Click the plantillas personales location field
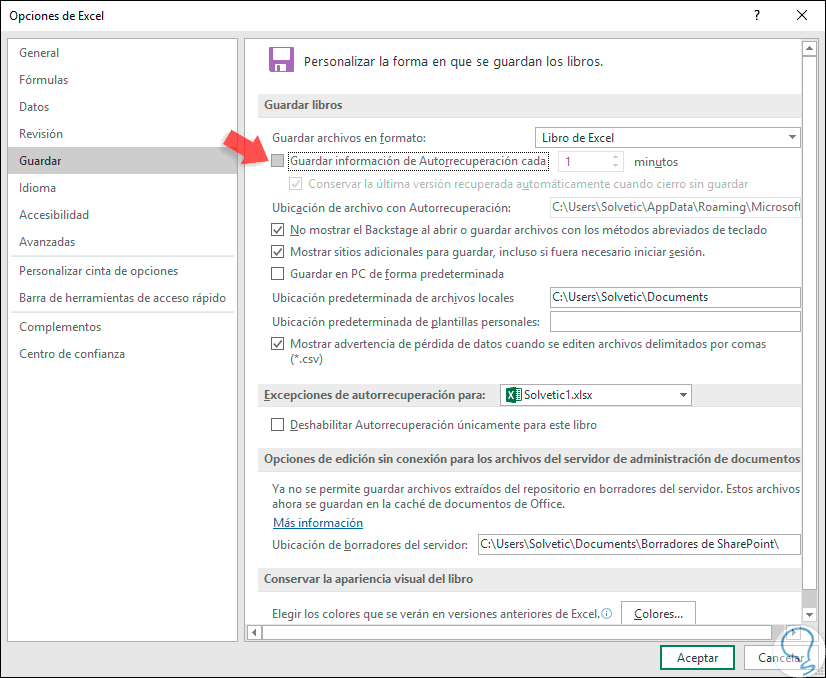The height and width of the screenshot is (678, 826). [x=675, y=321]
